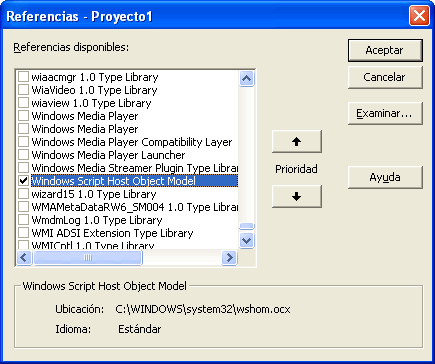Click the list's scroll up arrow

pos(246,79)
